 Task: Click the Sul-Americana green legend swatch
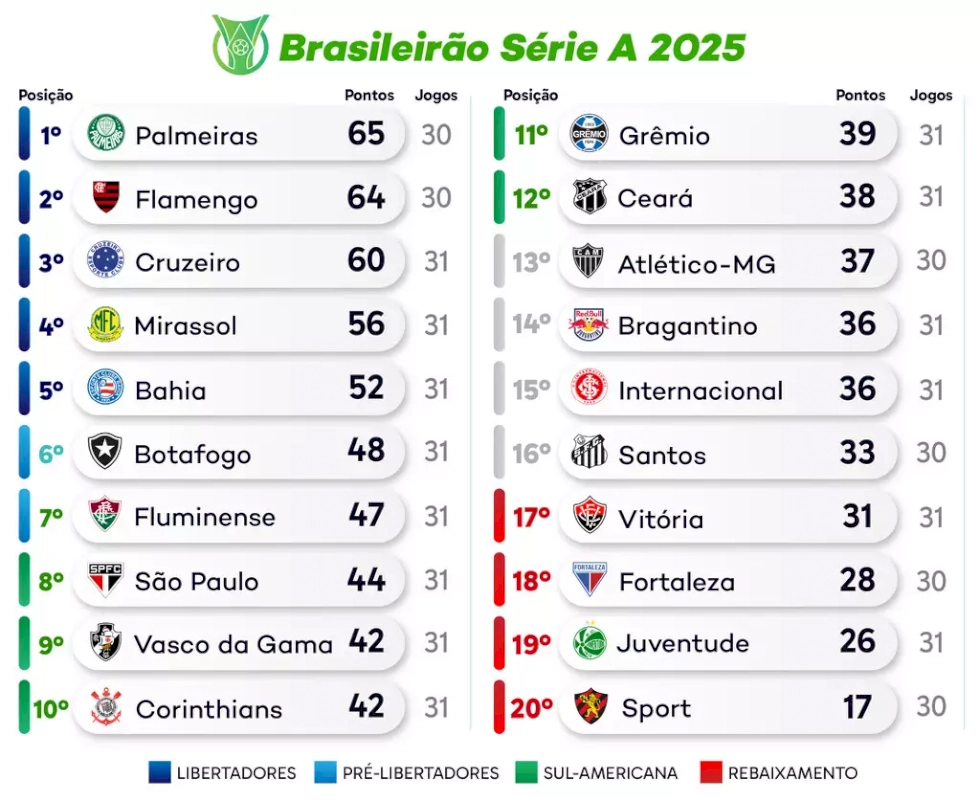pyautogui.click(x=526, y=772)
